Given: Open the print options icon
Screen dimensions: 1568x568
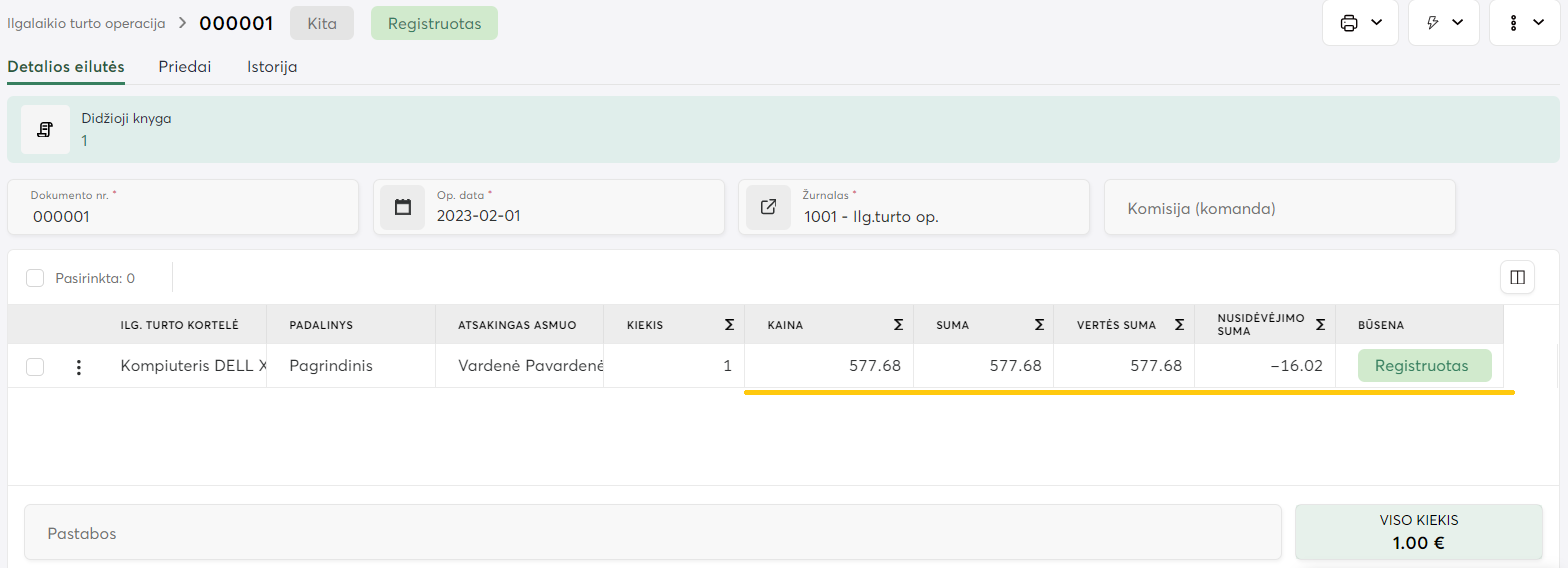Looking at the screenshot, I should 1349,23.
